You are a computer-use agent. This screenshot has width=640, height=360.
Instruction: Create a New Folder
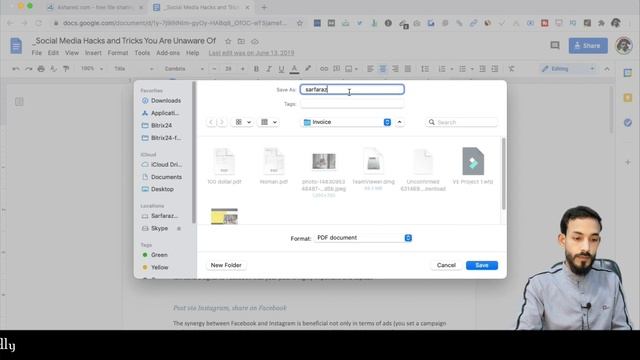[226, 265]
